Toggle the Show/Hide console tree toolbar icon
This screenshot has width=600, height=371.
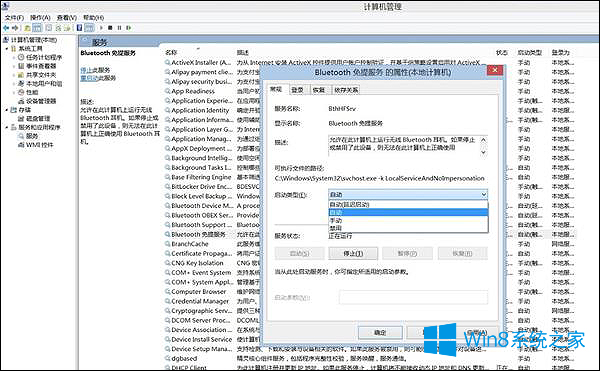click(37, 28)
